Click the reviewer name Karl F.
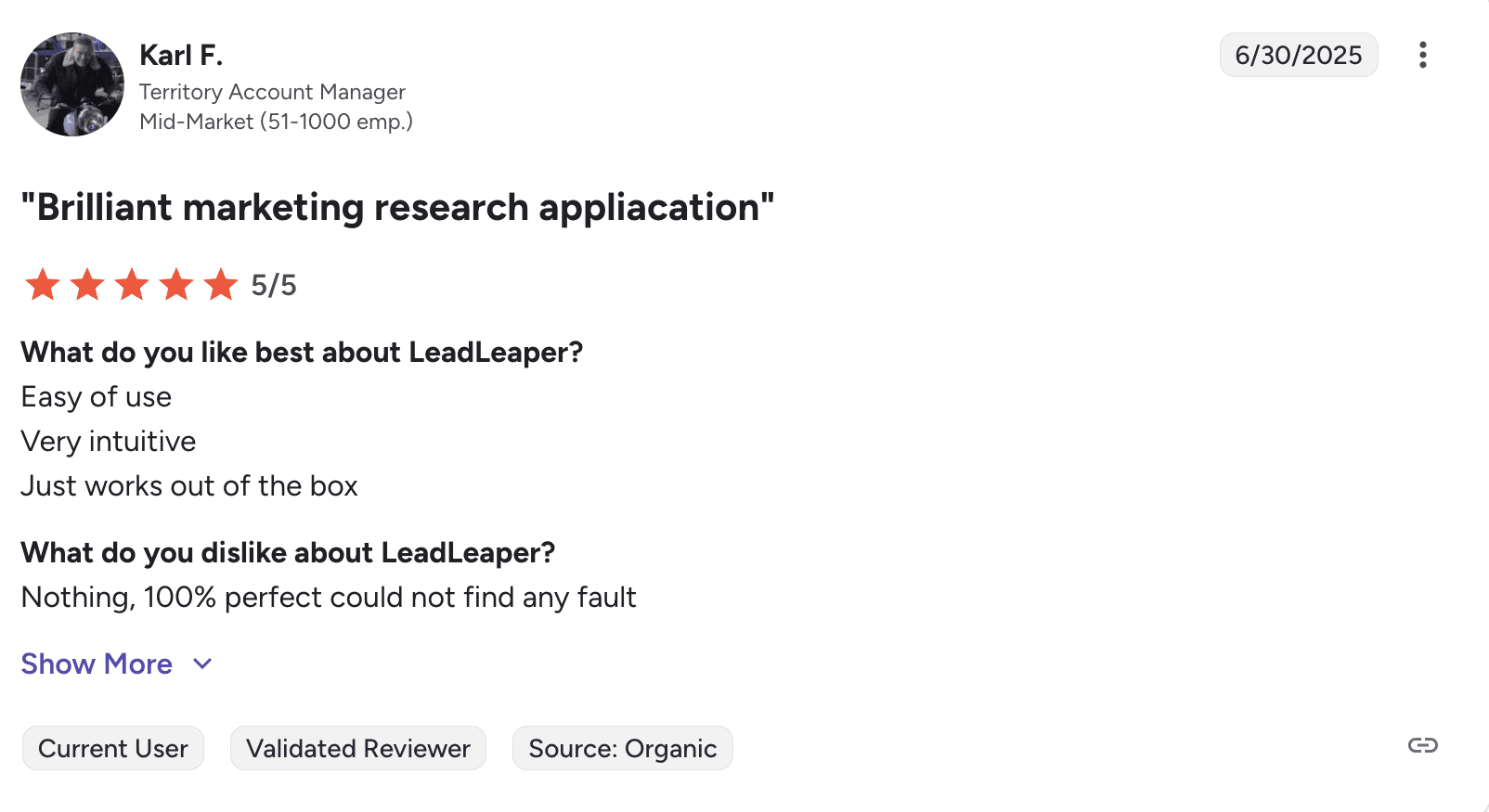The height and width of the screenshot is (812, 1489). 181,56
